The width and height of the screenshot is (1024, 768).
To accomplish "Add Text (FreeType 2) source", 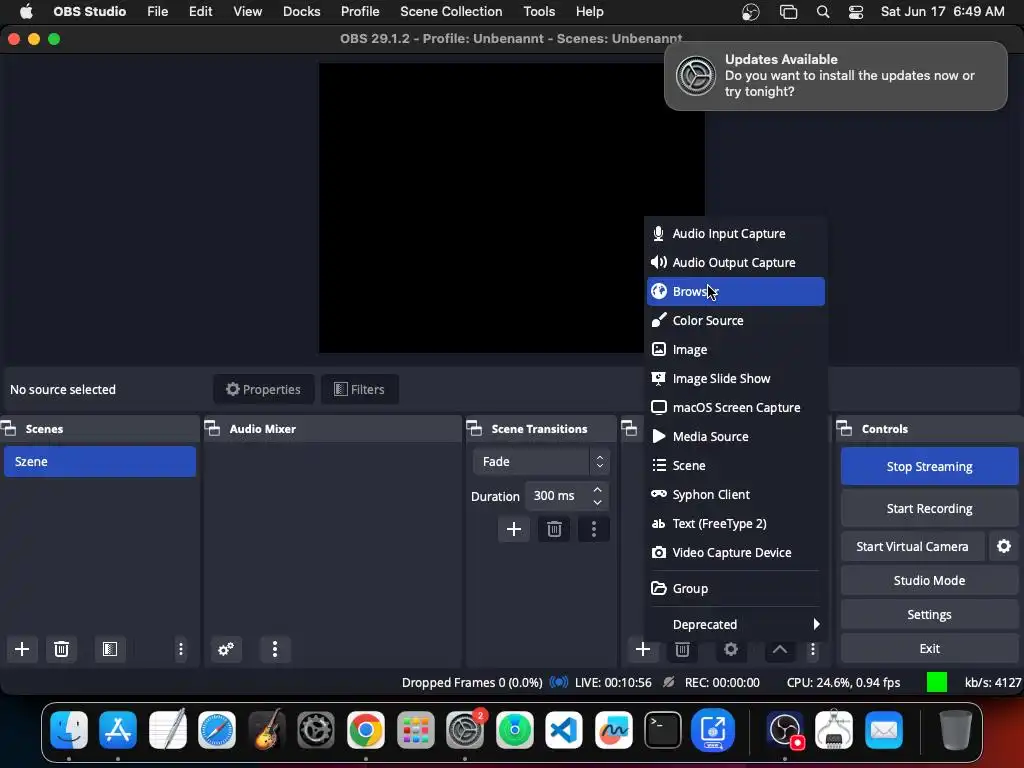I will [x=736, y=524].
